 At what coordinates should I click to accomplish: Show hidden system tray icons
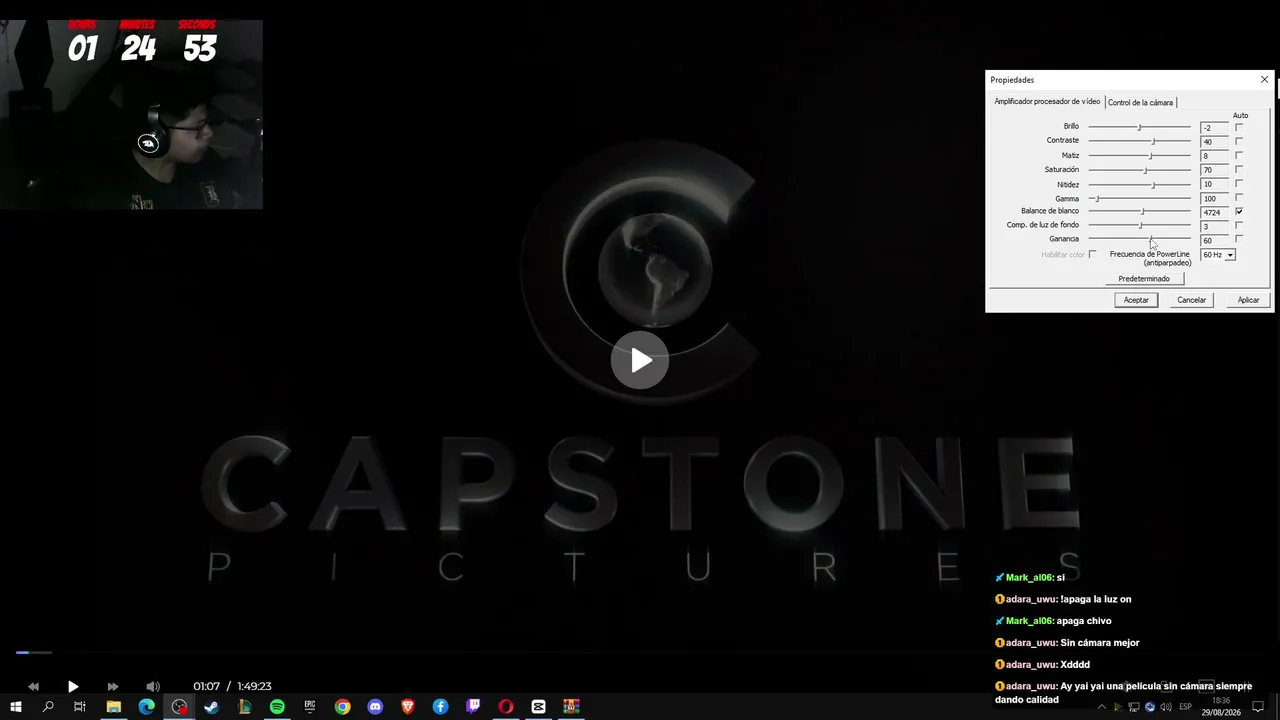(x=1102, y=707)
